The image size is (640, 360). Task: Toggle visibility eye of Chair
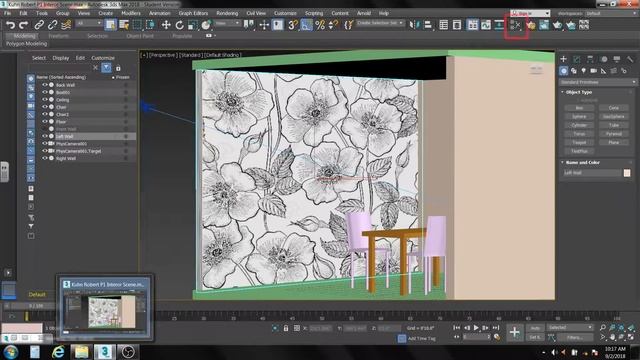point(45,107)
